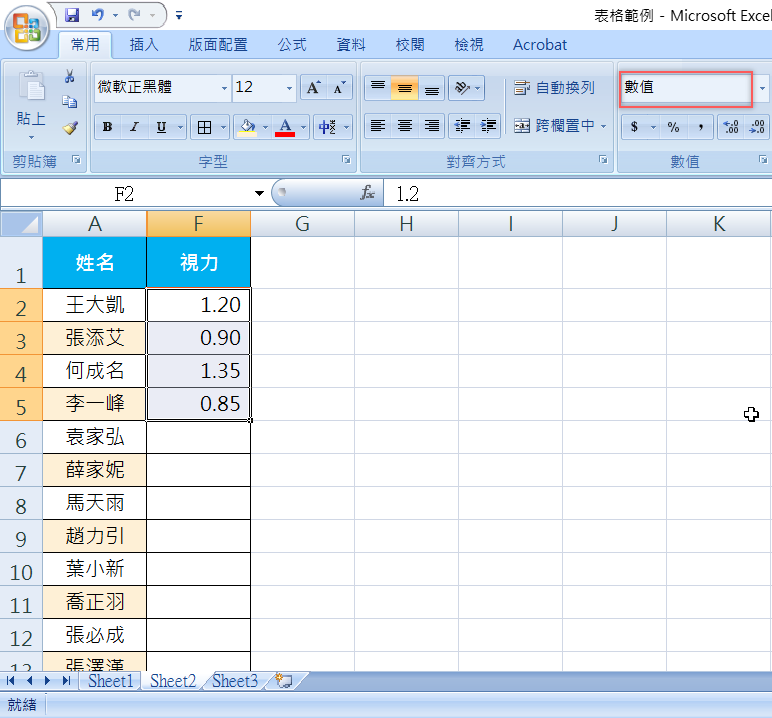Save the workbook from quick access toolbar
772x718 pixels.
coord(72,15)
